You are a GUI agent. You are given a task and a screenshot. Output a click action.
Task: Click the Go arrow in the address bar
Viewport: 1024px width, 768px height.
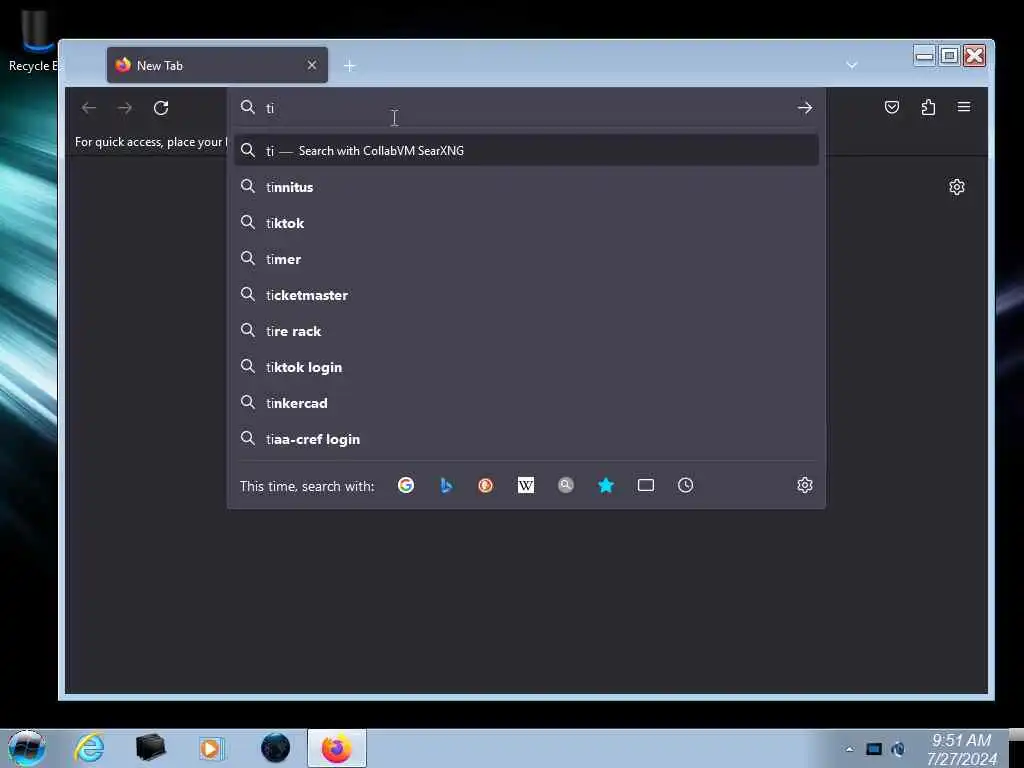(x=805, y=108)
